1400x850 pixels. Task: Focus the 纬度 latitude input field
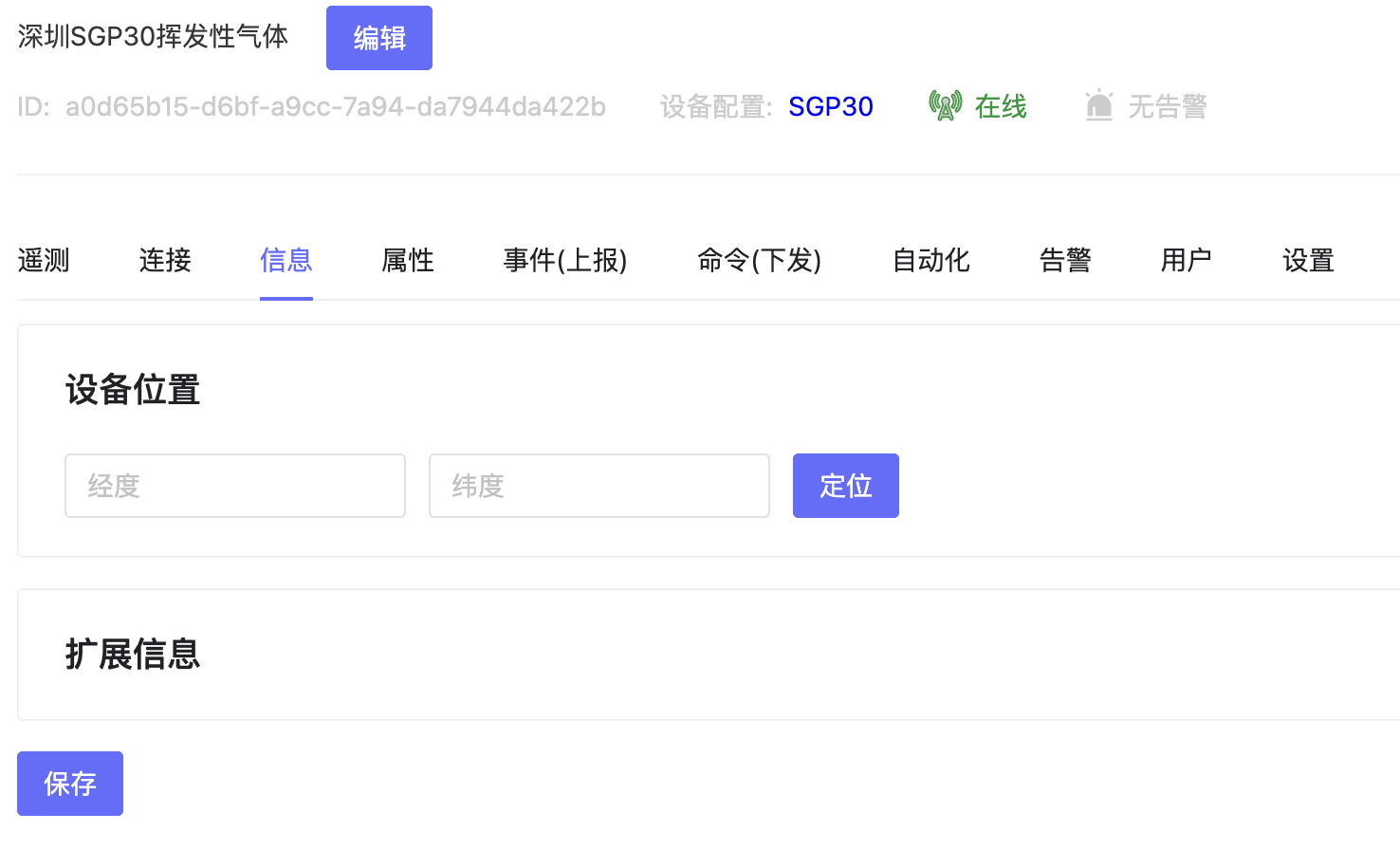(x=599, y=486)
